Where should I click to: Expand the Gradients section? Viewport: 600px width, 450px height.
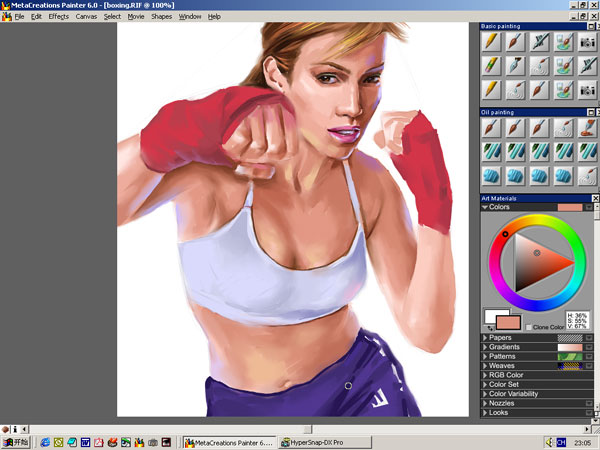click(485, 347)
